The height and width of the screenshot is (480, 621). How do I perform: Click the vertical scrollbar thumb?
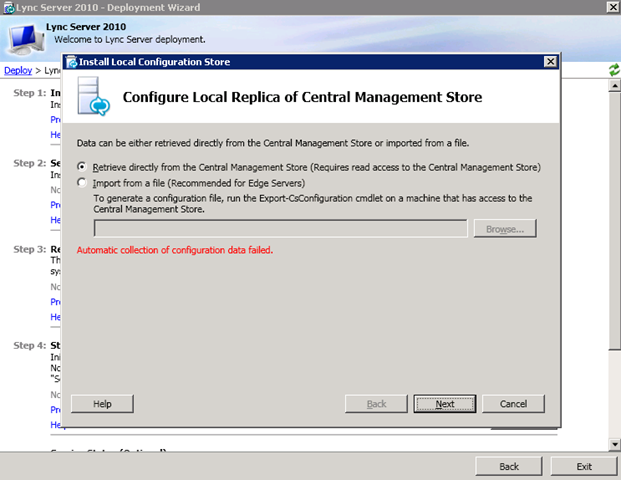615,221
